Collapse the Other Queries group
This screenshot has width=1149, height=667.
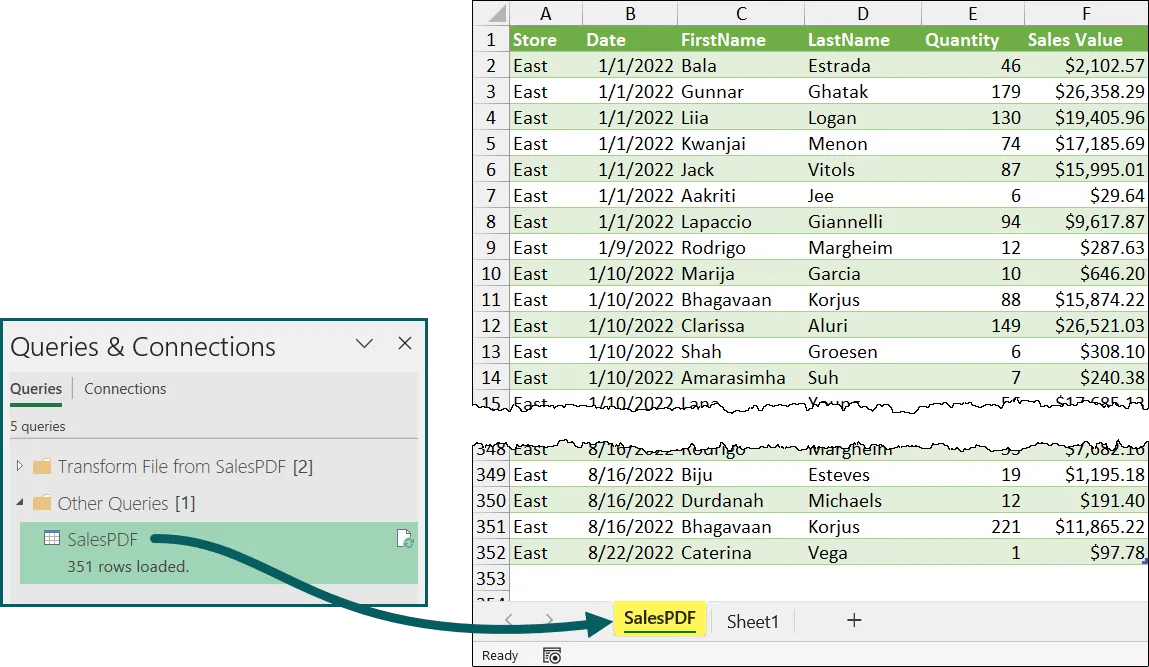[20, 503]
